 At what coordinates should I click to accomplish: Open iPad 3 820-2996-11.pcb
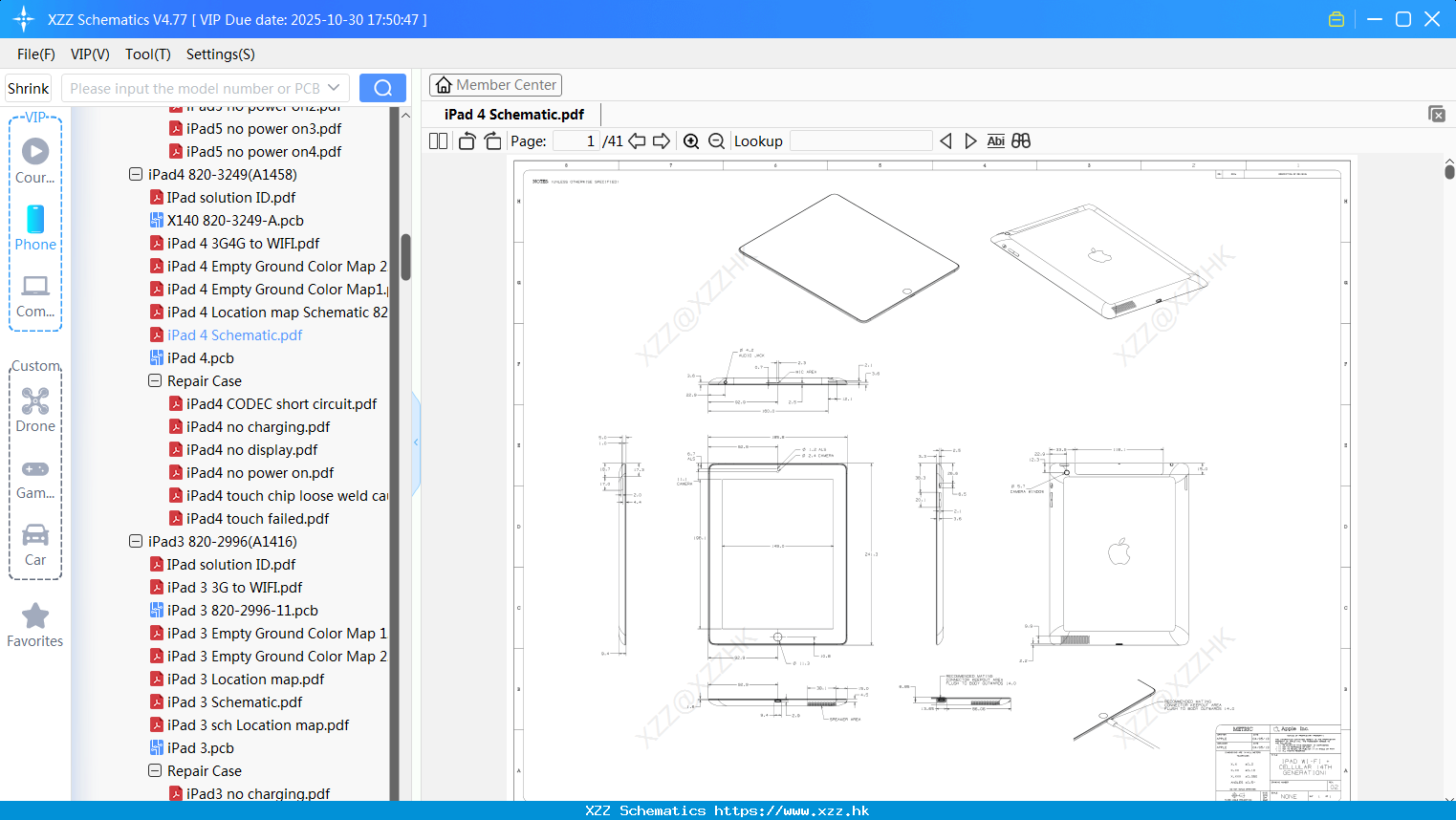click(243, 611)
